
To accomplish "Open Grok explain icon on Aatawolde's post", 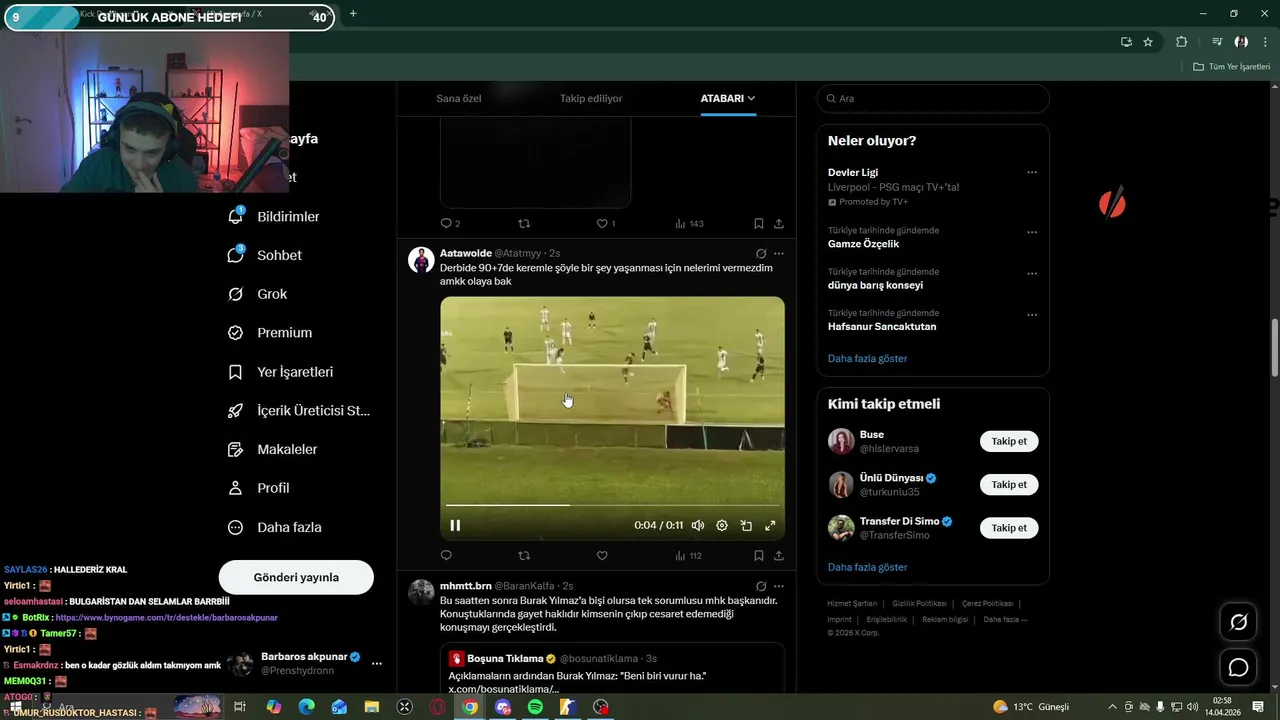I will tap(761, 254).
